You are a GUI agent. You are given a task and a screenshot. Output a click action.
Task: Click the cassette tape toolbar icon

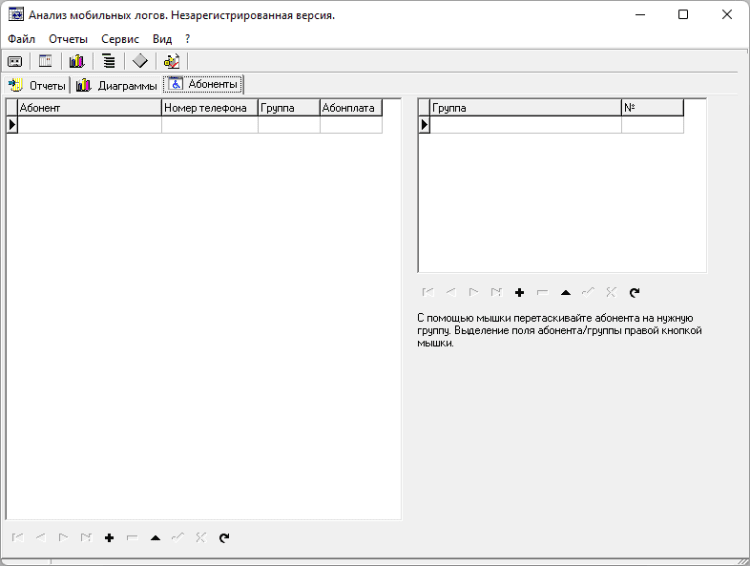[15, 61]
